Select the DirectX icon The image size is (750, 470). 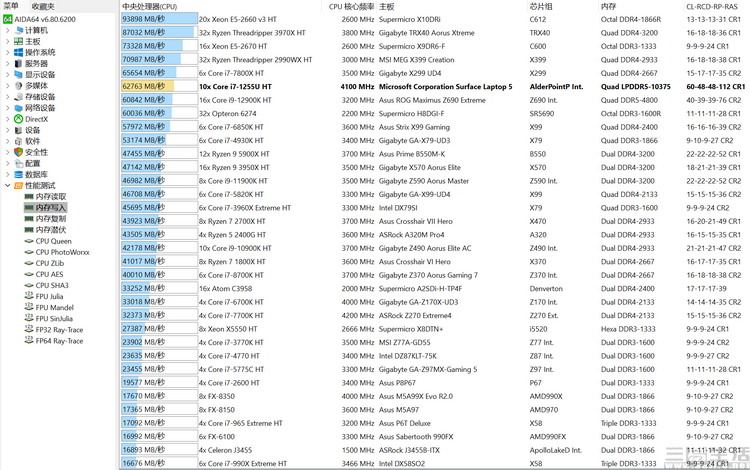[19, 119]
